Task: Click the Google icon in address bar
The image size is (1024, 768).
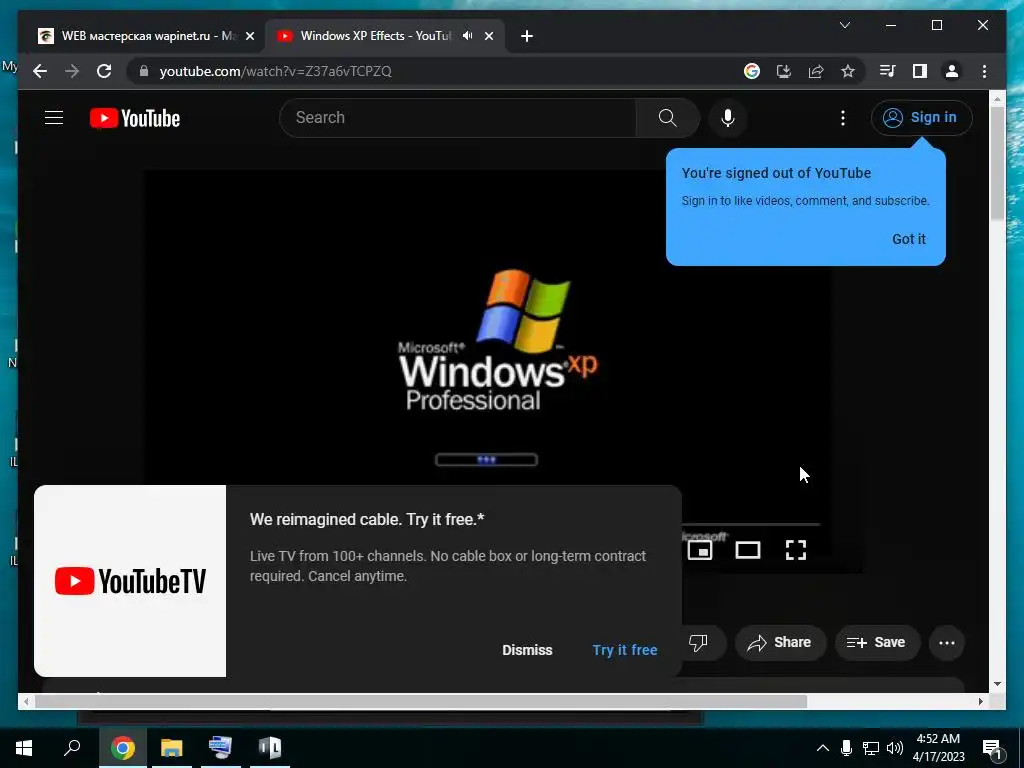Action: click(x=752, y=71)
